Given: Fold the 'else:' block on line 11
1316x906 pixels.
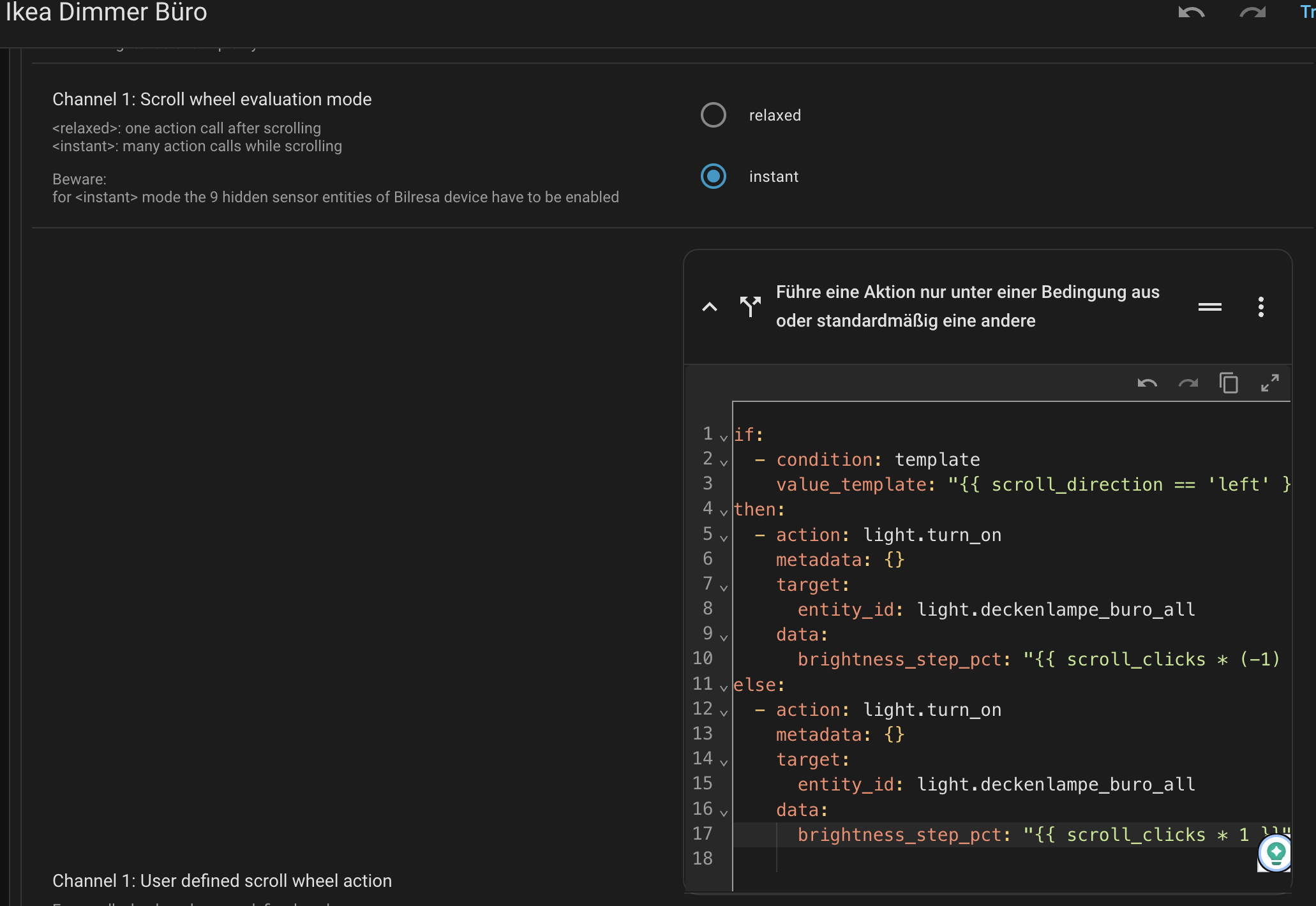Looking at the screenshot, I should (723, 688).
